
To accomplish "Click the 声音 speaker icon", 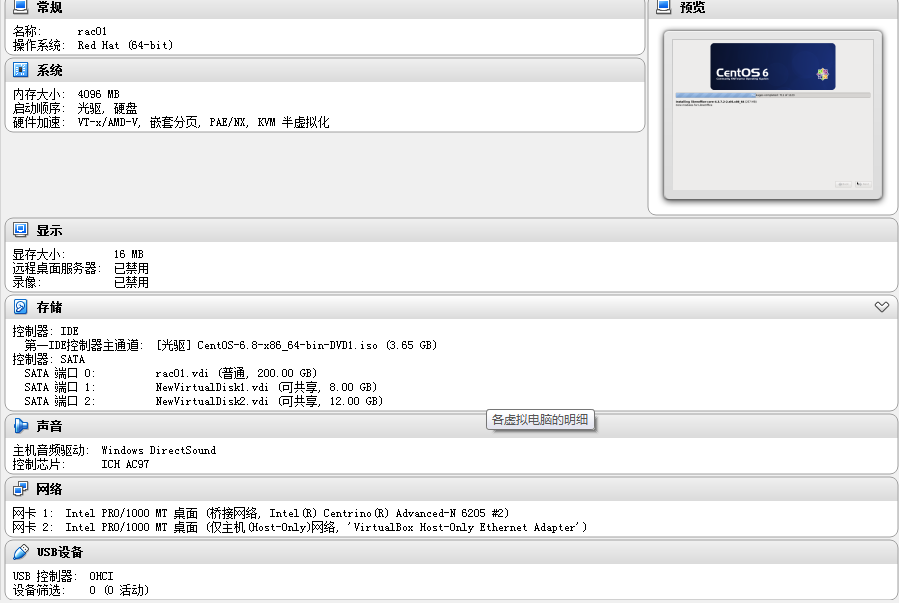I will tap(18, 425).
